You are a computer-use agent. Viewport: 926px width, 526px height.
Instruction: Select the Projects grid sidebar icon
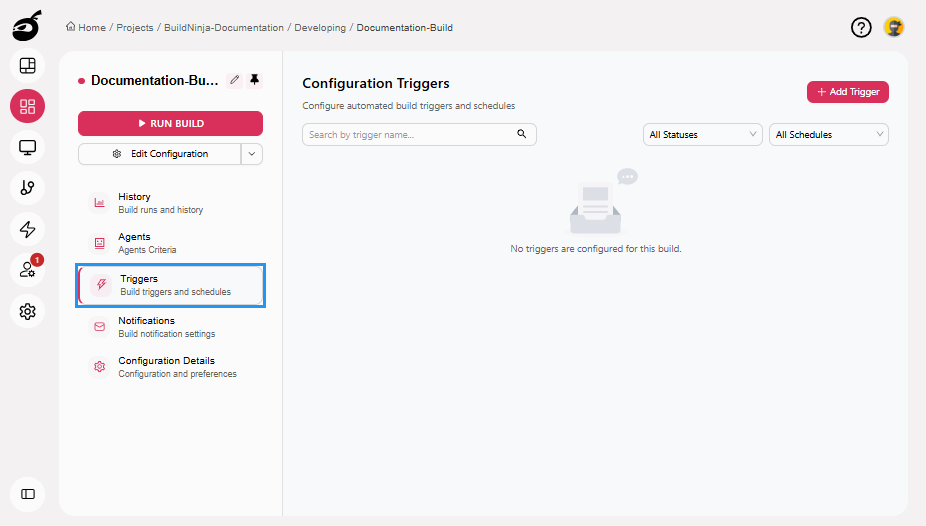coord(28,107)
